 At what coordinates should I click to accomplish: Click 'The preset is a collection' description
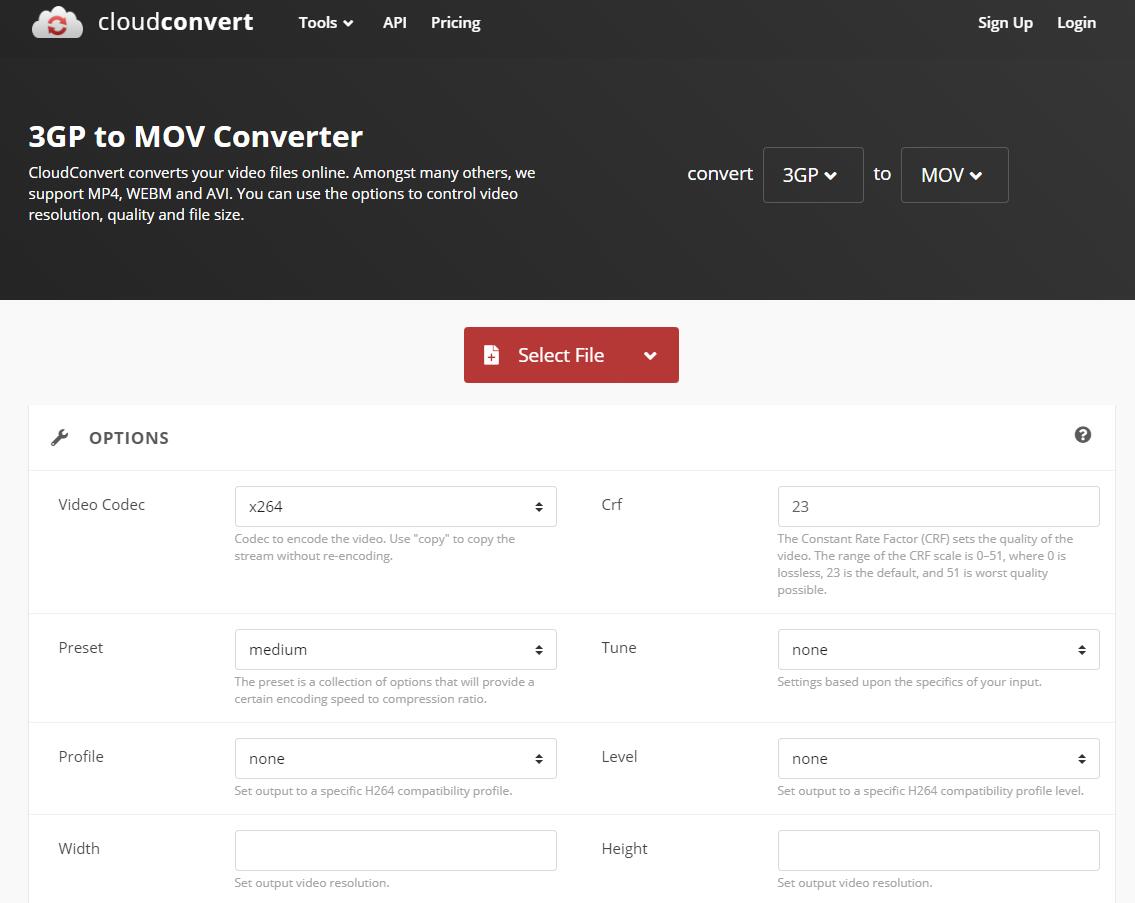(384, 690)
